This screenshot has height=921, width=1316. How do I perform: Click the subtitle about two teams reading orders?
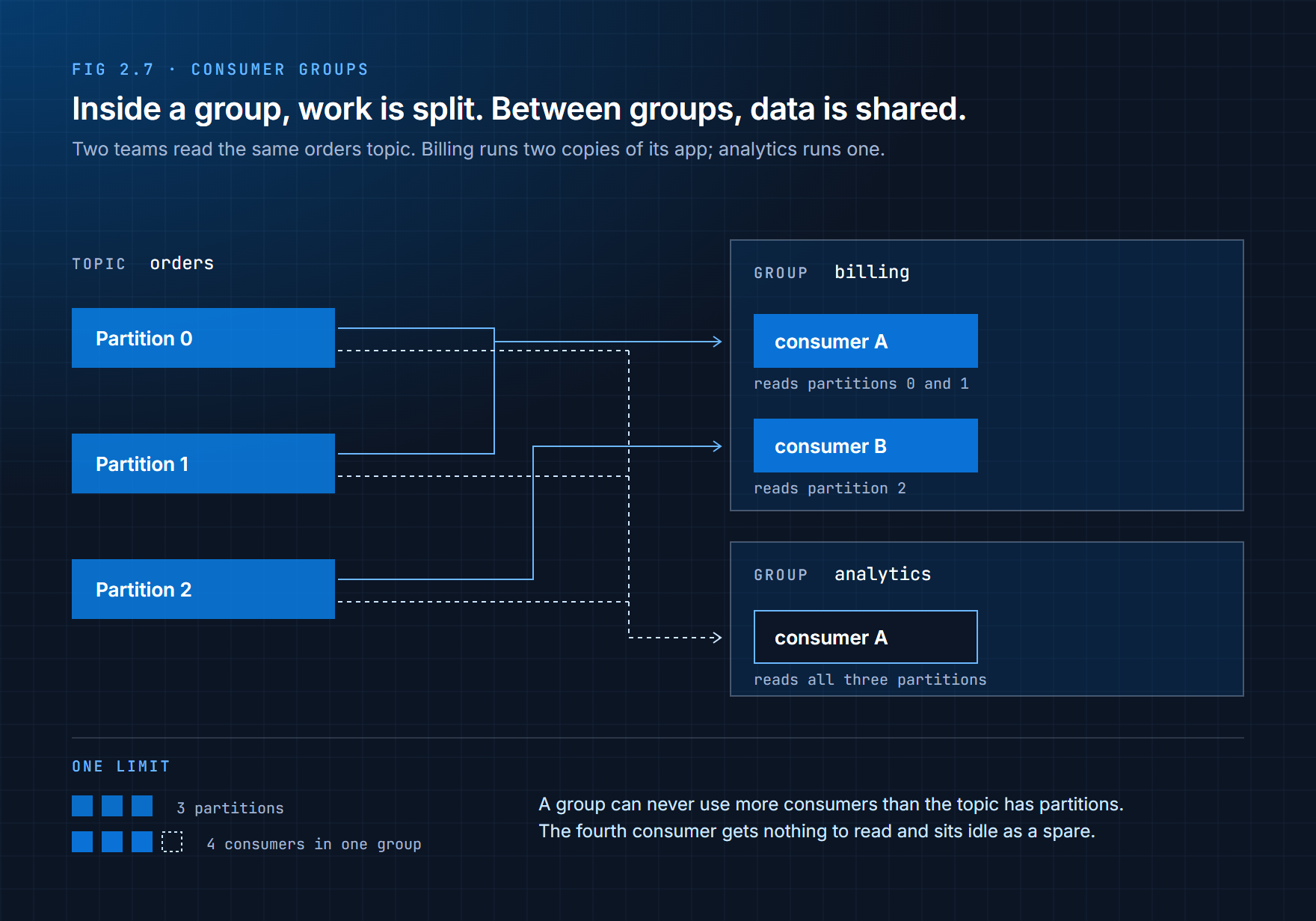[x=479, y=150]
